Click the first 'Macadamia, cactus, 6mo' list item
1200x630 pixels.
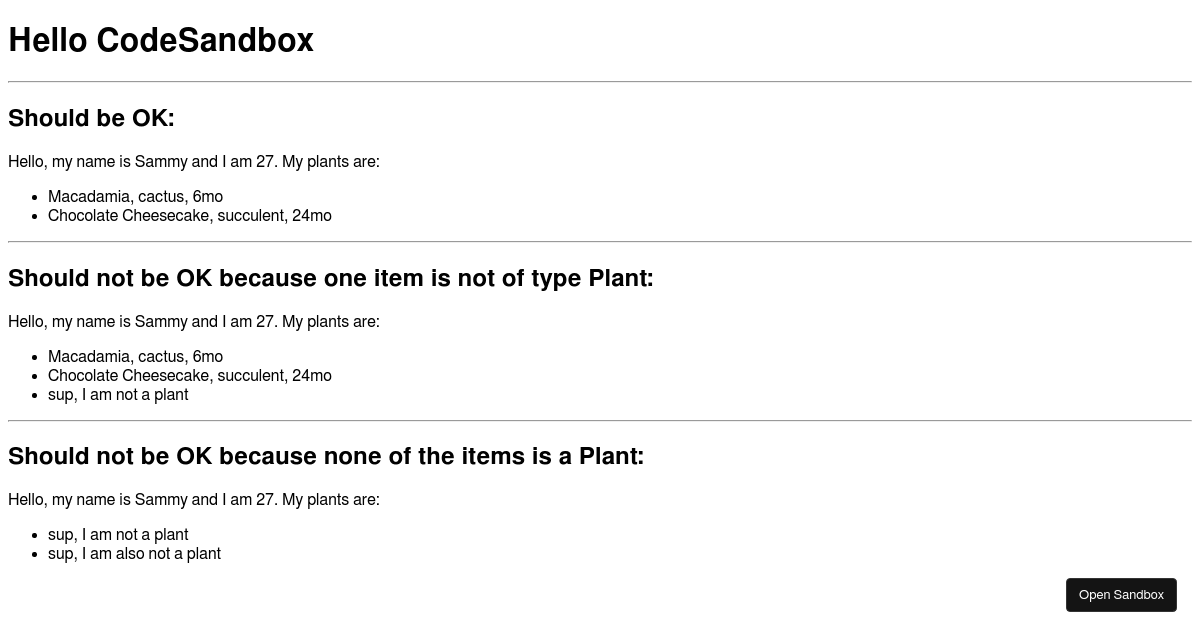pyautogui.click(x=136, y=196)
